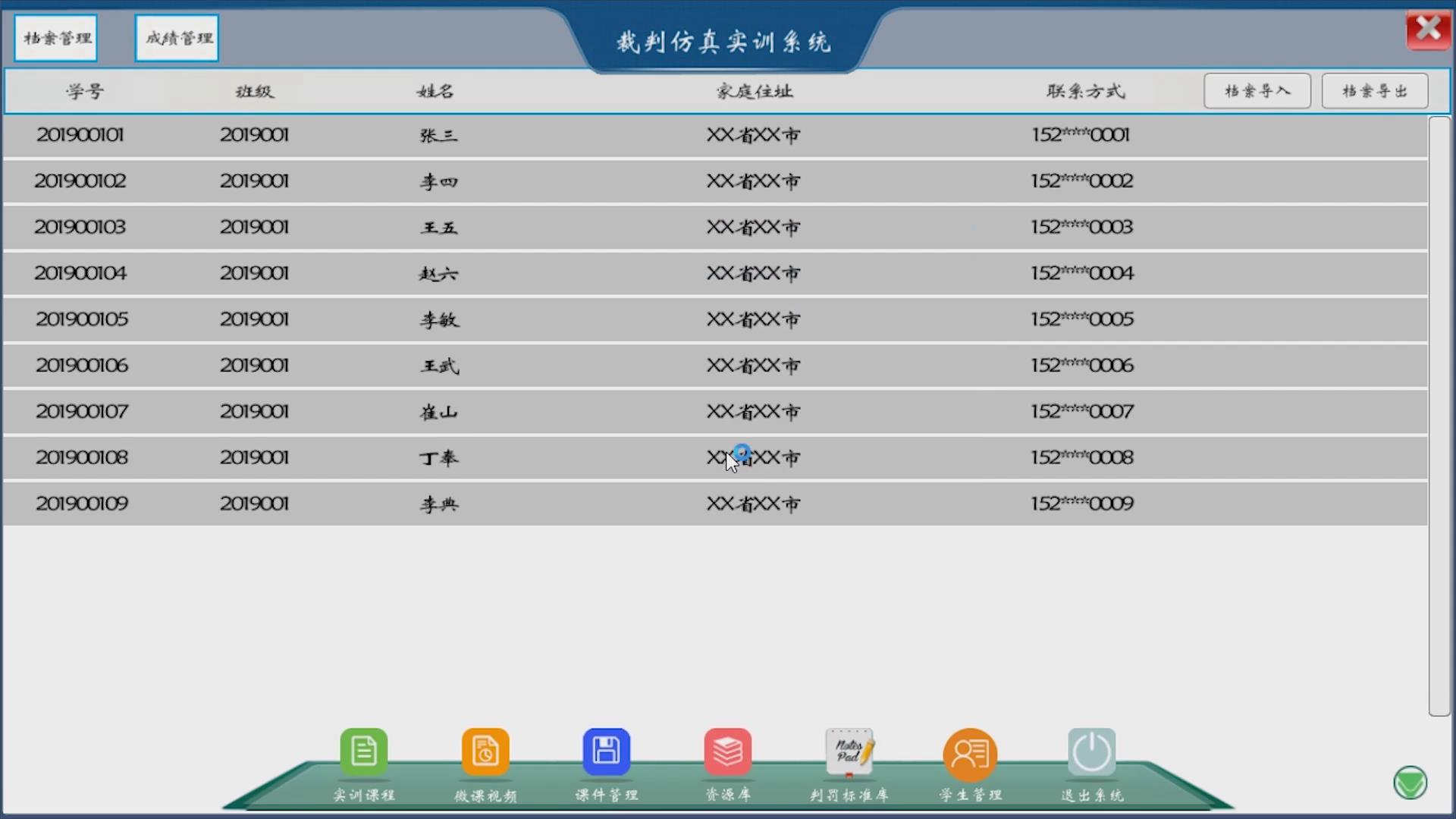
Task: Click phone number 152****0007
Action: click(x=1081, y=412)
